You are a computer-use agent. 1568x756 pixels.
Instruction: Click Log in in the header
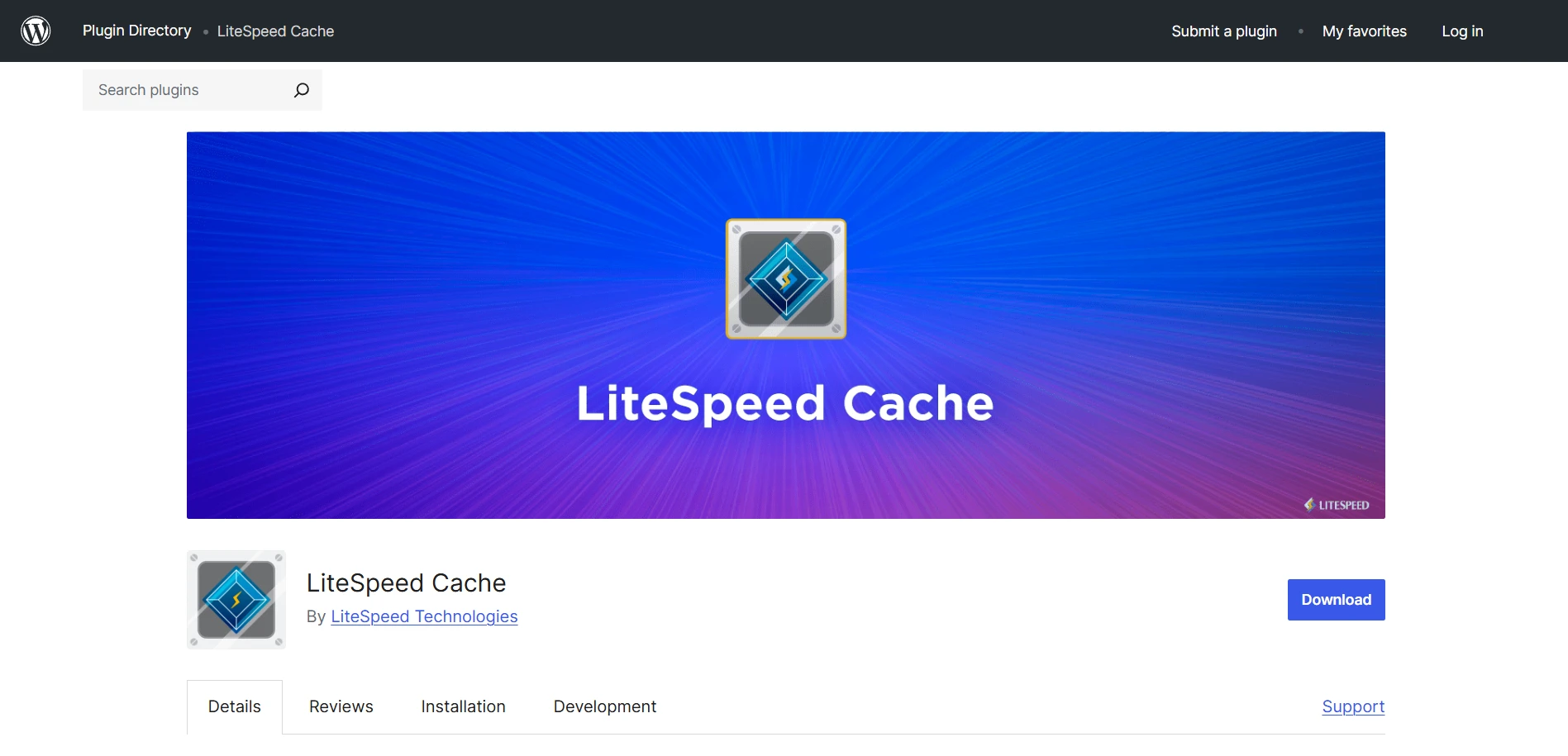[1462, 31]
